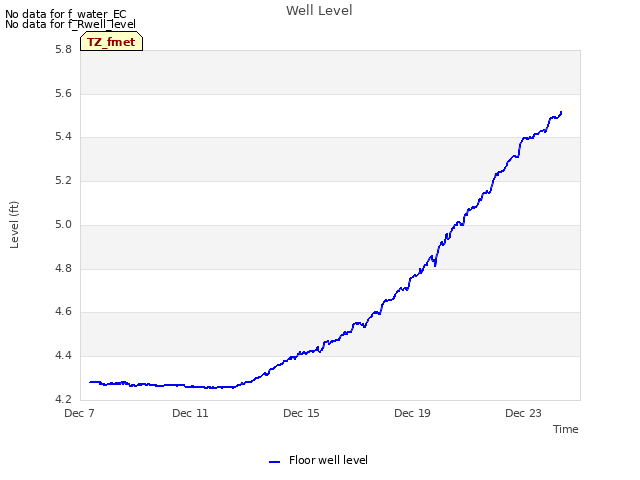Click the 4.8 y-axis tick label

click(63, 268)
